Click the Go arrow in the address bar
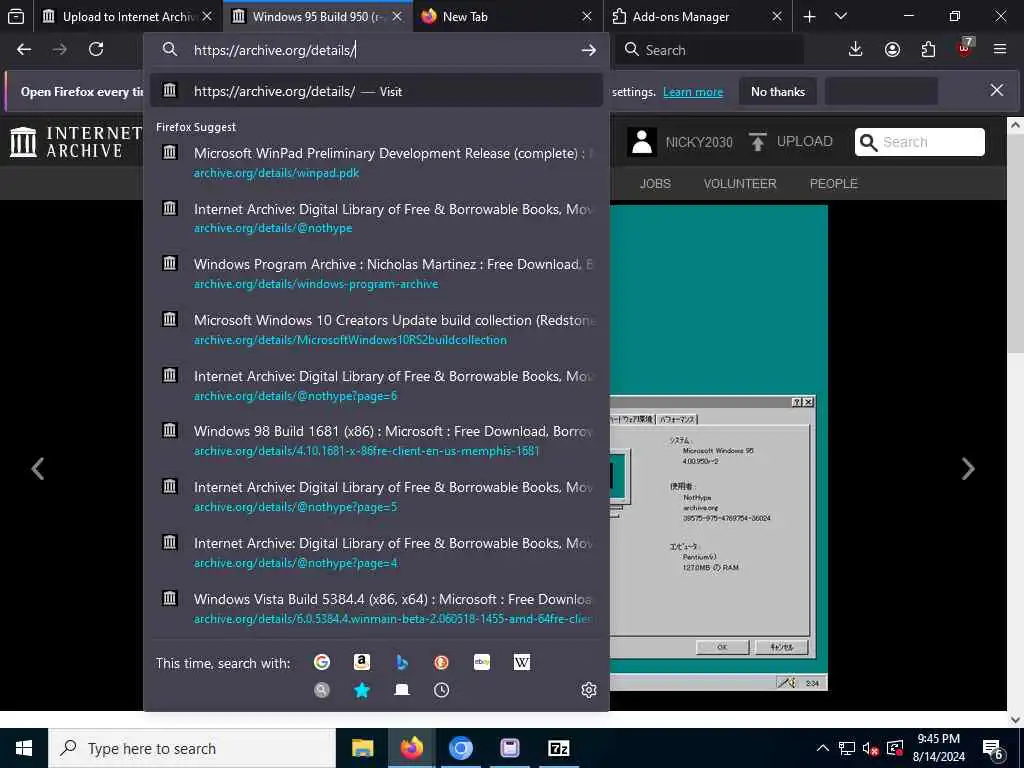 click(x=588, y=50)
